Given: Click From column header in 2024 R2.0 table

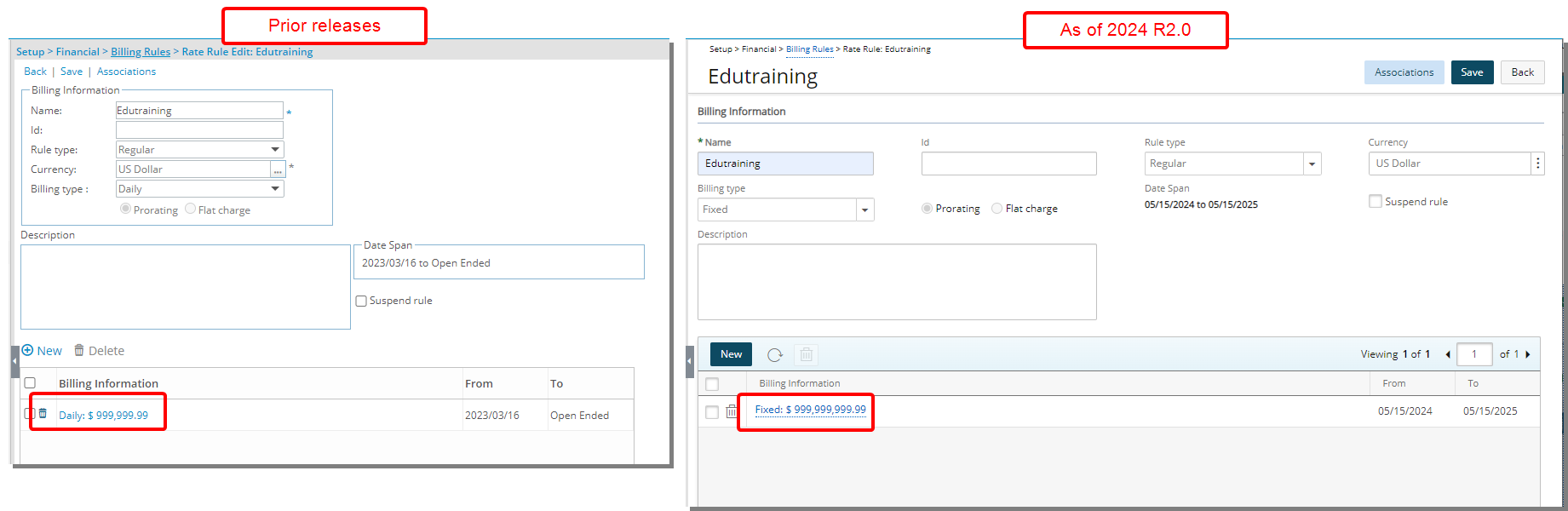Looking at the screenshot, I should click(x=1393, y=384).
